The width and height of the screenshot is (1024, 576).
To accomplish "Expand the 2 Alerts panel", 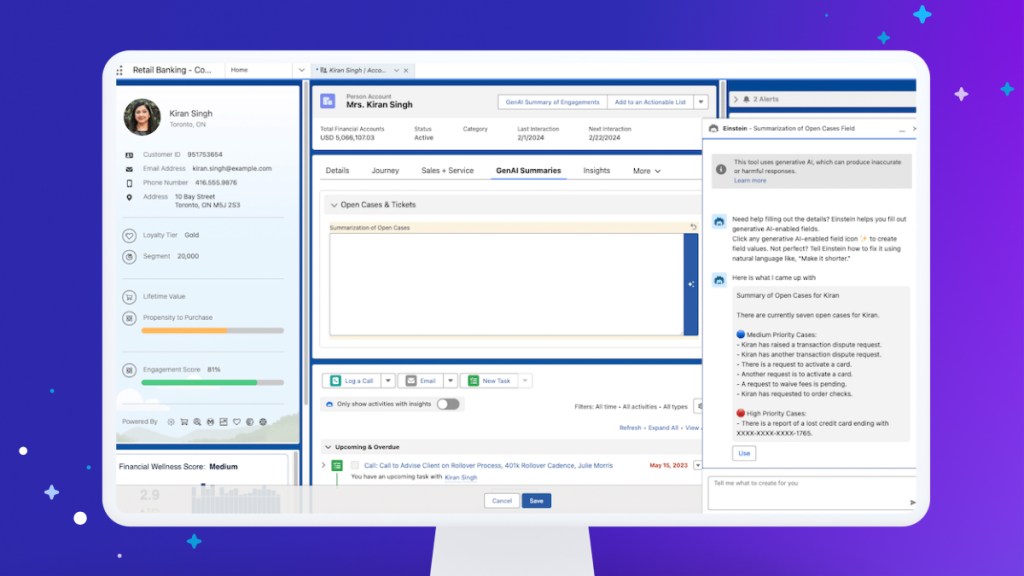I will click(734, 100).
